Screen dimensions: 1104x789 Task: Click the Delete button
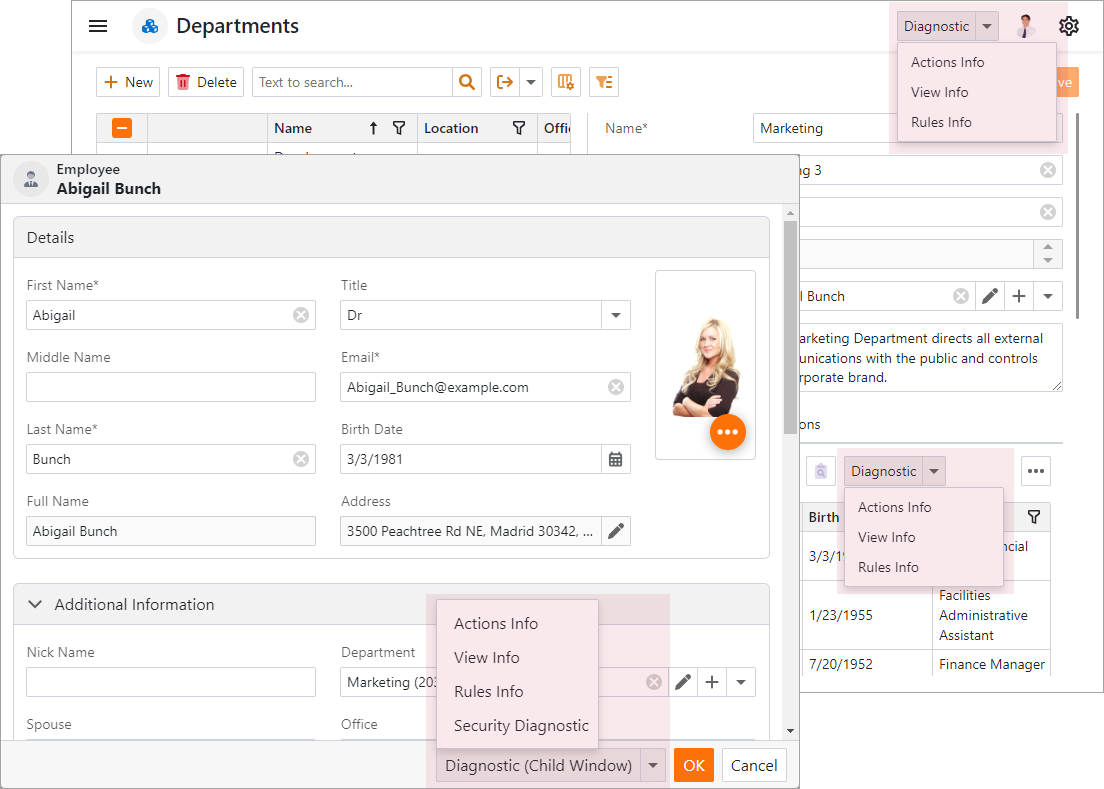[206, 82]
